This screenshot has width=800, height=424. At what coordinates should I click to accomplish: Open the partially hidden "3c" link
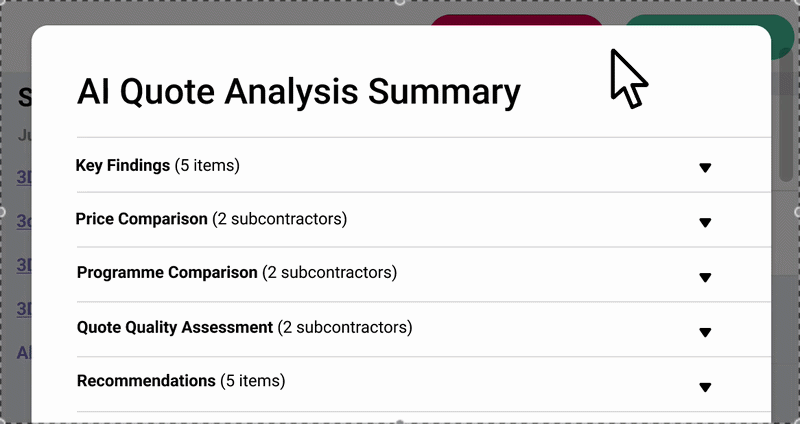(x=24, y=221)
